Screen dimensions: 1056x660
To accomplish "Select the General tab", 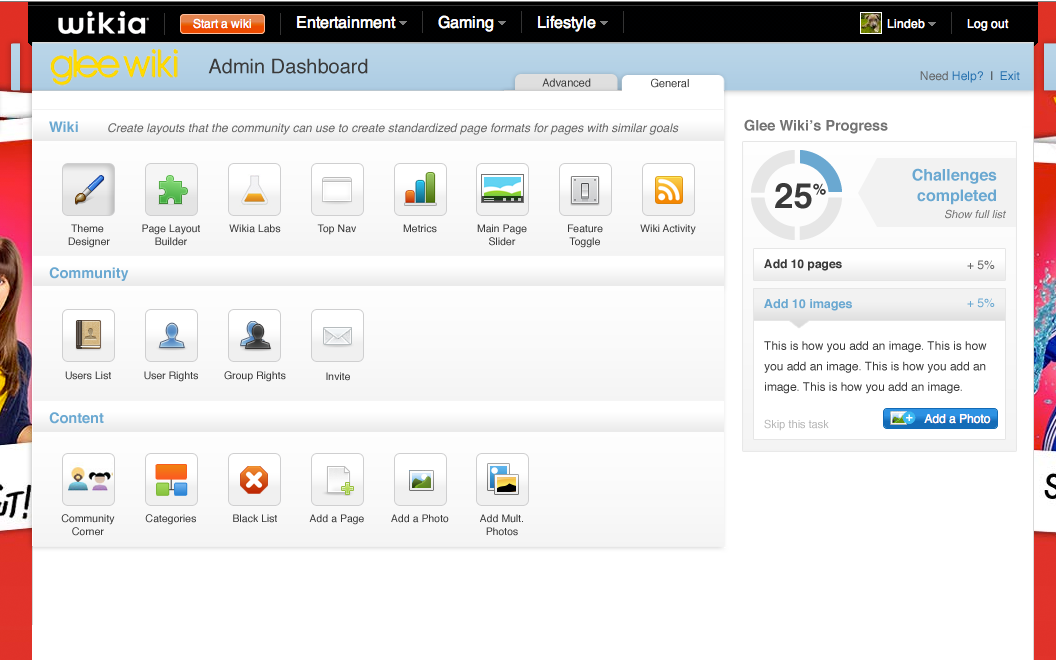I will point(670,83).
